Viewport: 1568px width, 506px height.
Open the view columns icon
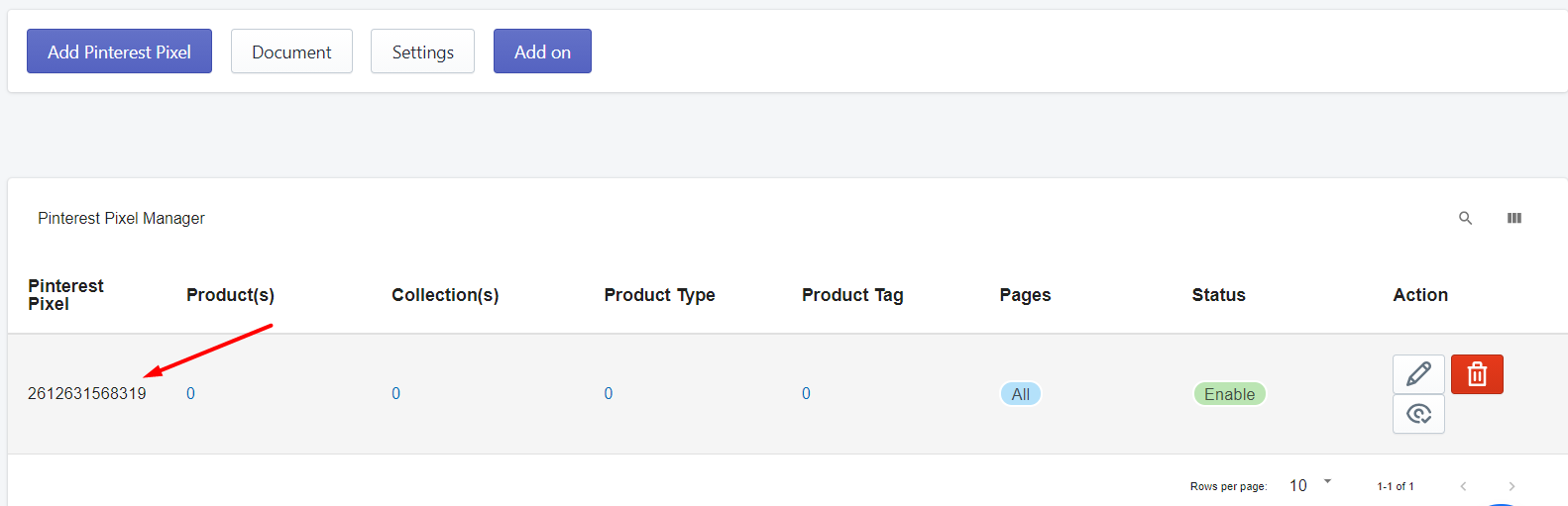pos(1514,218)
